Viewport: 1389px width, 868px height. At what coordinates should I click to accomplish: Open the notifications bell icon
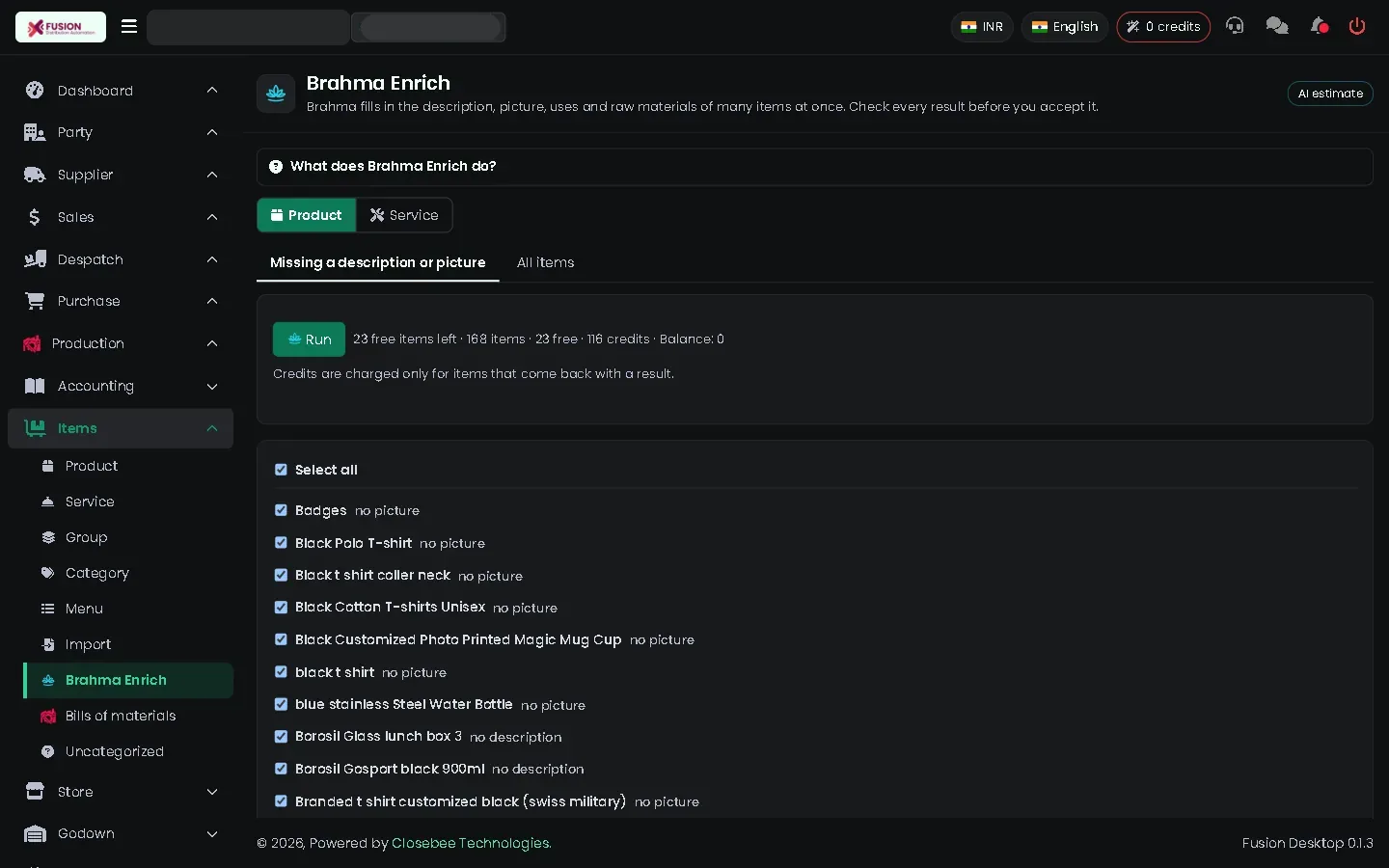point(1320,26)
